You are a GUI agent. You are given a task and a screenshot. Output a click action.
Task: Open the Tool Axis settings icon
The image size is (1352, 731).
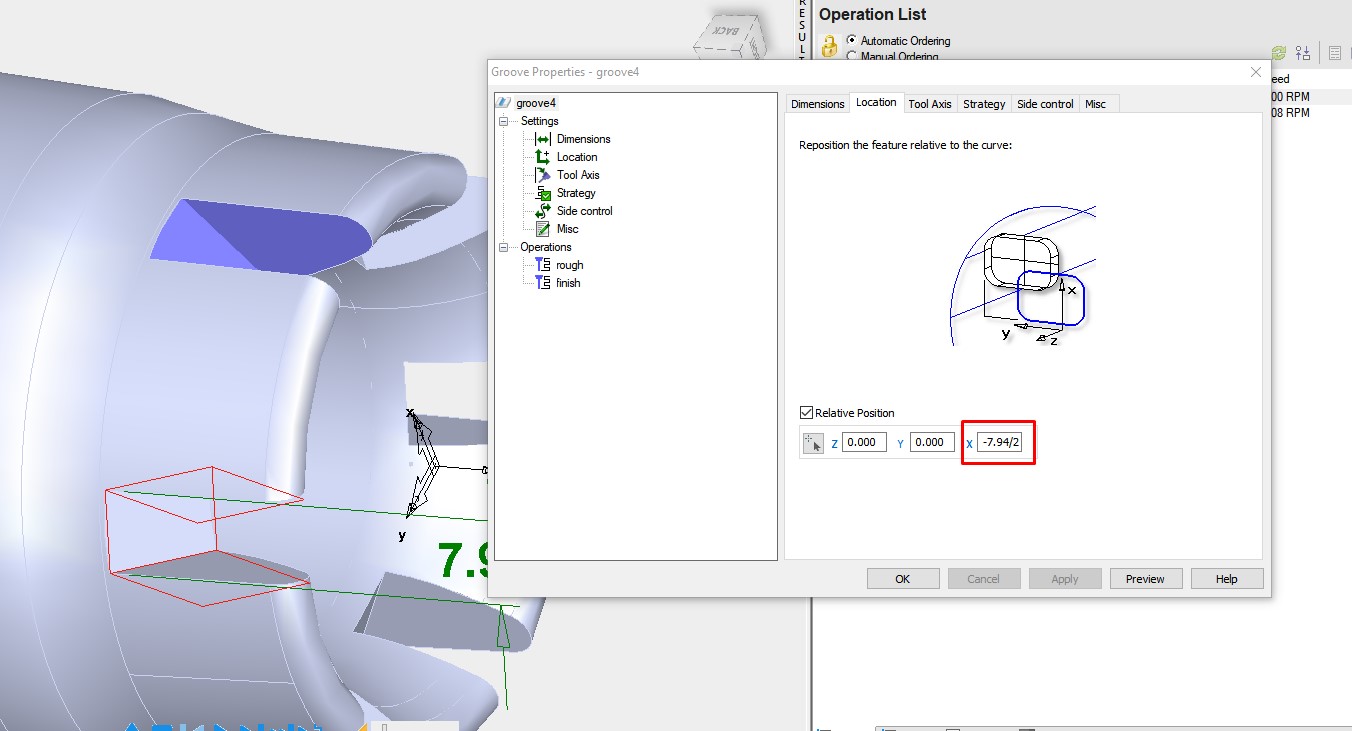(541, 175)
